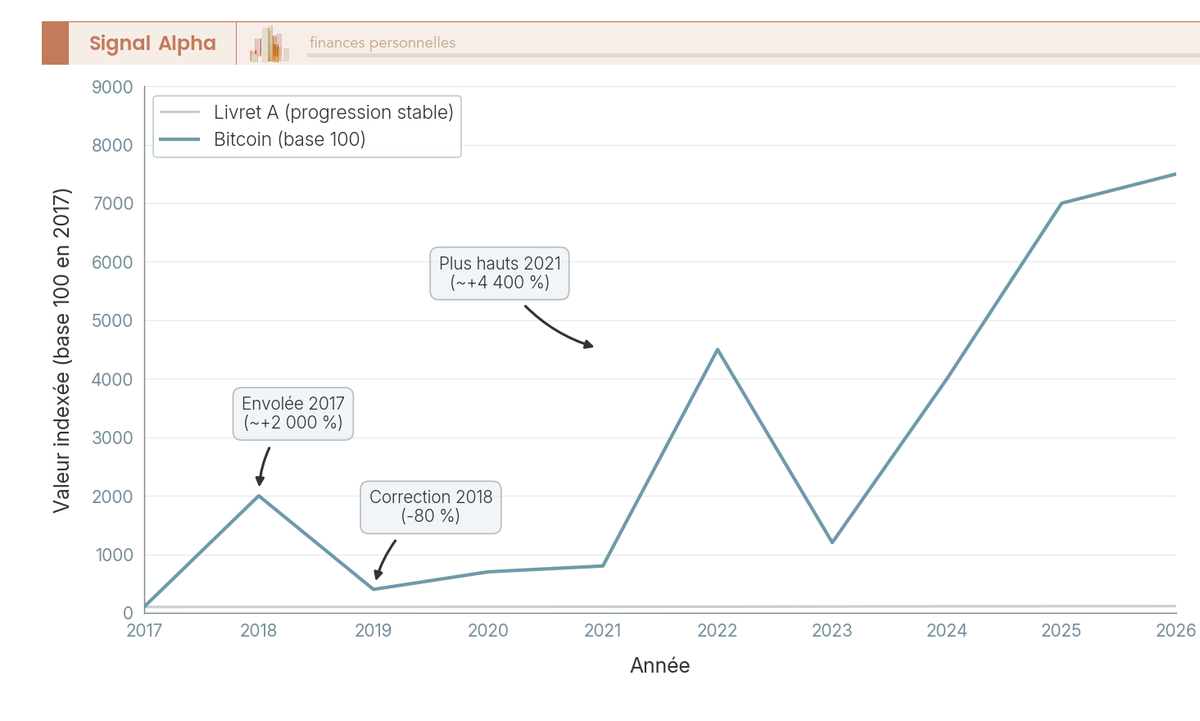The height and width of the screenshot is (721, 1200).
Task: Click the 'finances personnelles' header text
Action: coord(382,43)
